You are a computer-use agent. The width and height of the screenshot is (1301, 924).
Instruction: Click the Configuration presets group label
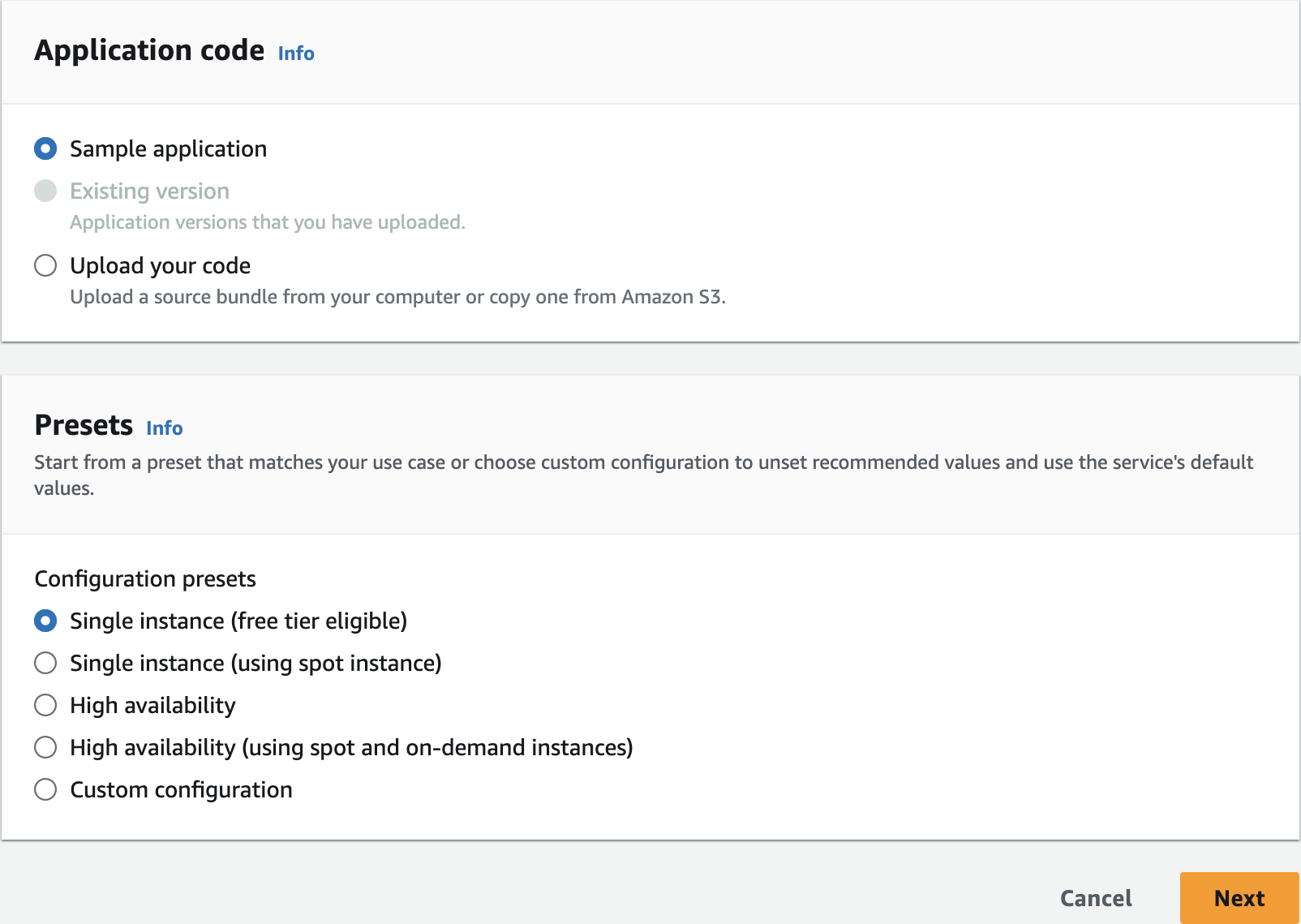pyautogui.click(x=145, y=578)
